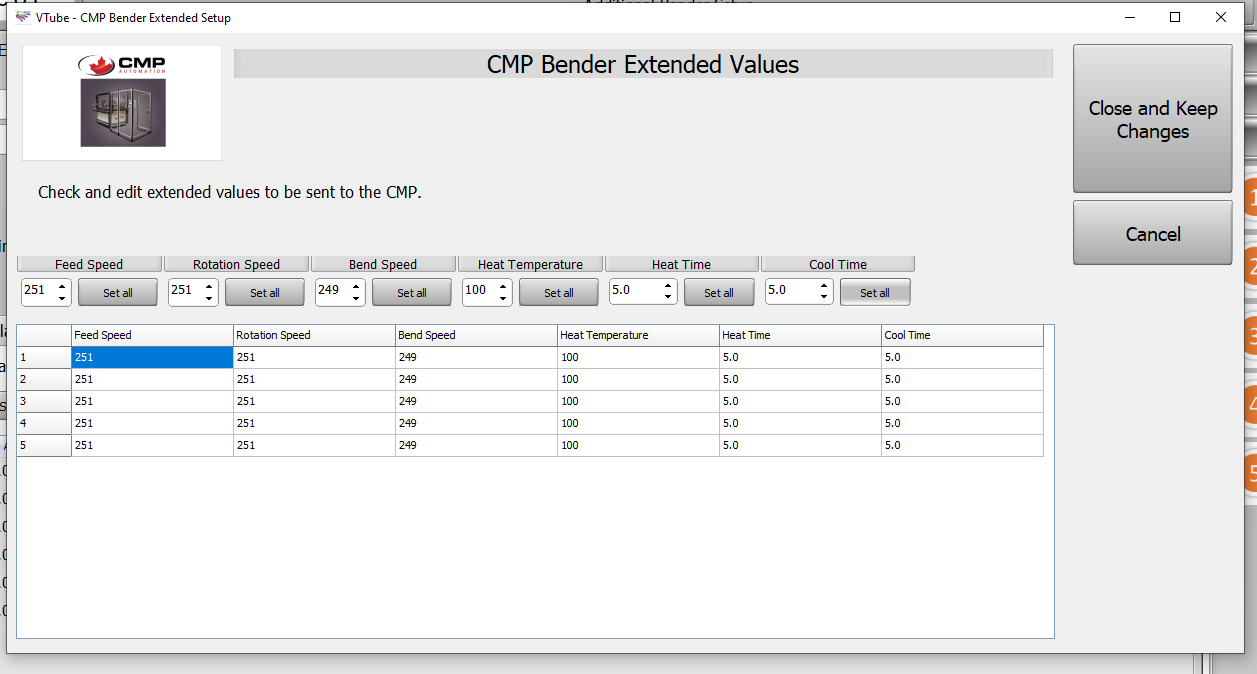Image resolution: width=1257 pixels, height=674 pixels.
Task: Select row 2 header in the table
Action: coord(44,379)
